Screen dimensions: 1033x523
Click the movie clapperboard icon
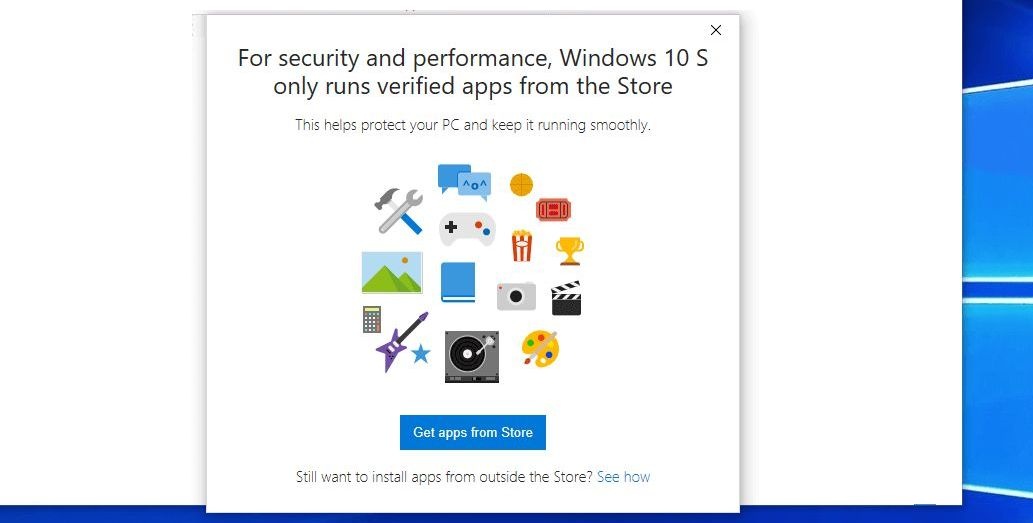[566, 298]
